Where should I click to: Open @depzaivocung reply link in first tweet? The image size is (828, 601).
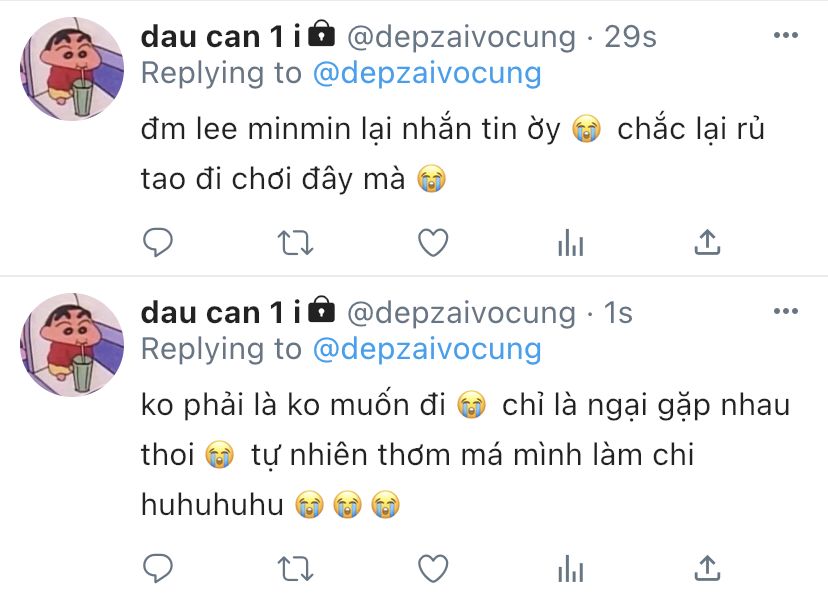(427, 73)
